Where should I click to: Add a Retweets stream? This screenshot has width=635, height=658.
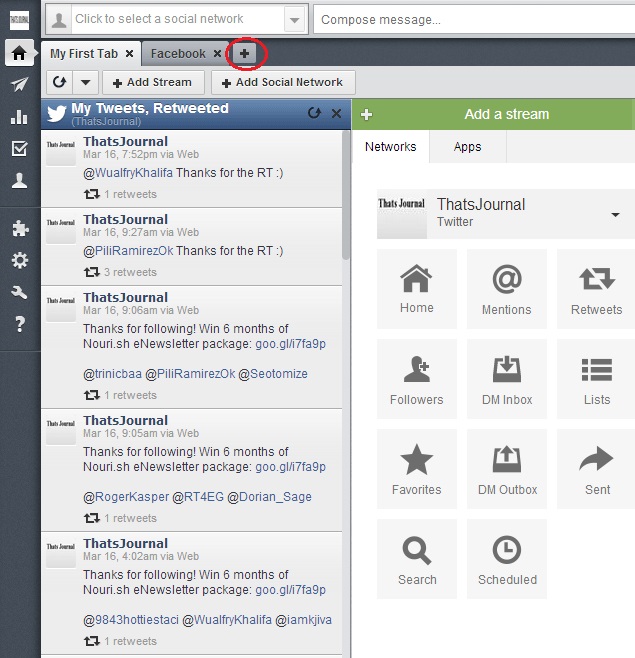coord(596,289)
